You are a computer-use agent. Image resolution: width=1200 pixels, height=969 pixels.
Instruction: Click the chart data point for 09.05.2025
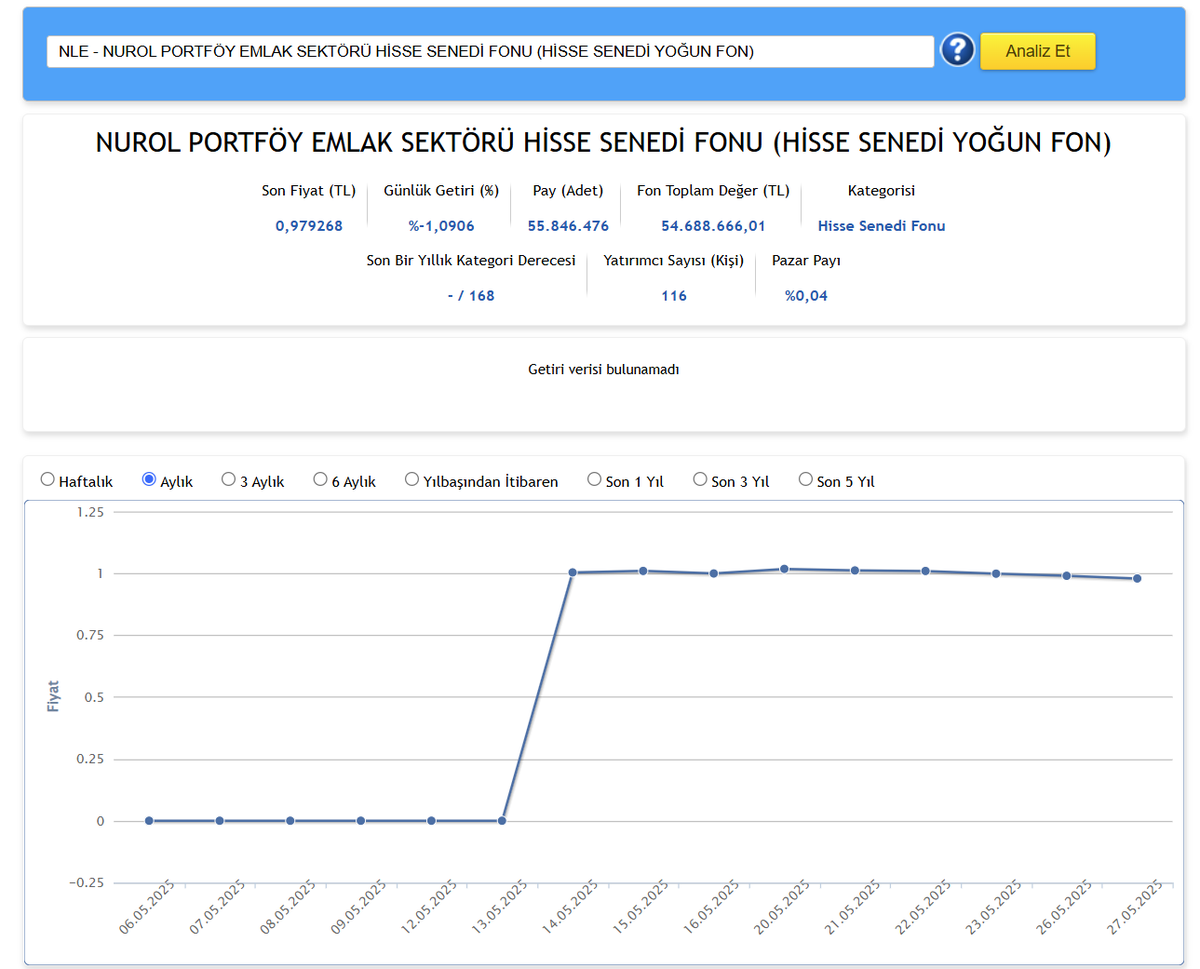point(361,821)
